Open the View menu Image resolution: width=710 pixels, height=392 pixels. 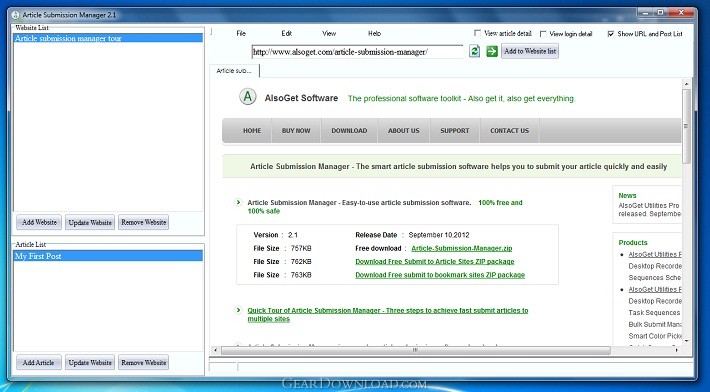pos(329,33)
